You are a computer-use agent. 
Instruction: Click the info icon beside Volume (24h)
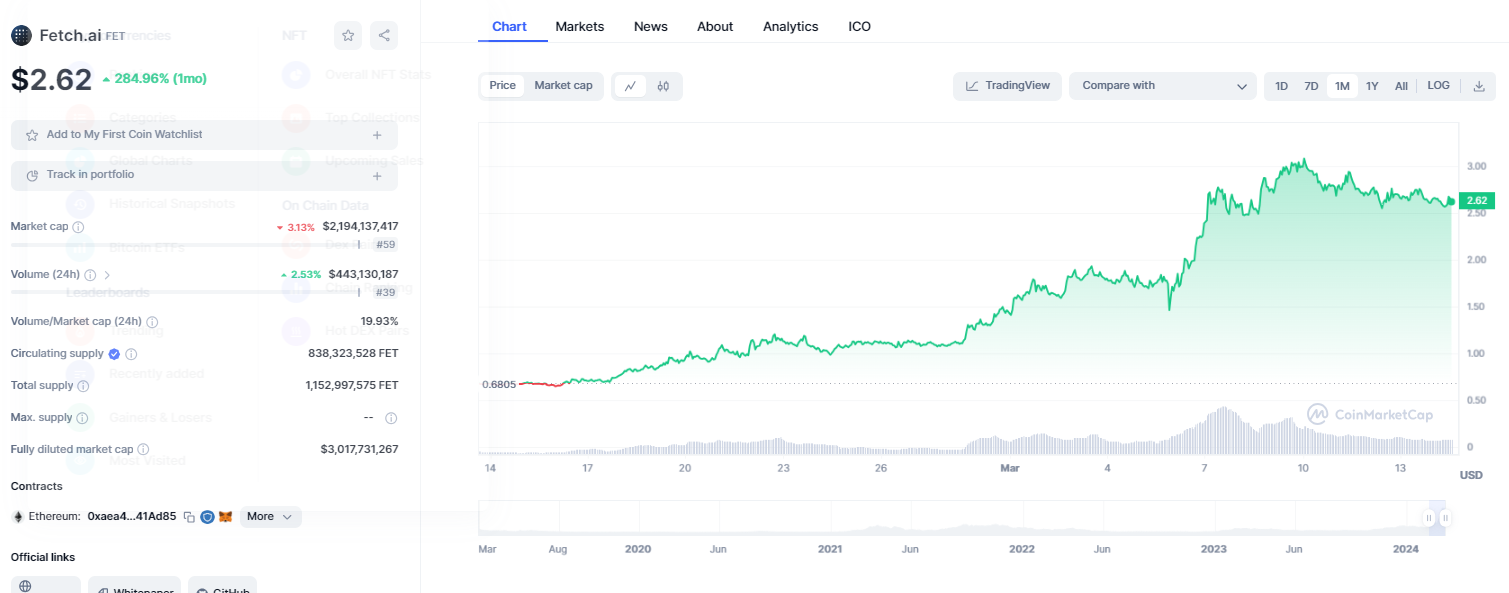point(90,274)
